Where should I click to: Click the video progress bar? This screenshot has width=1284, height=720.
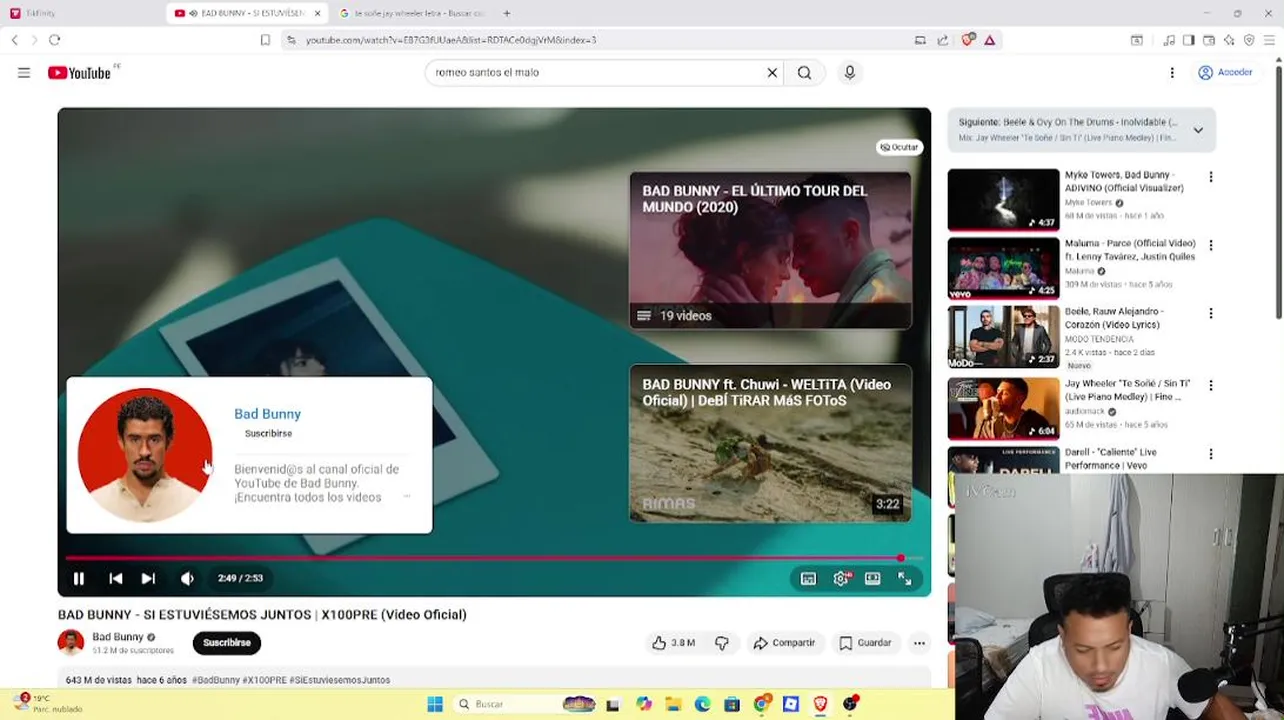coord(494,558)
